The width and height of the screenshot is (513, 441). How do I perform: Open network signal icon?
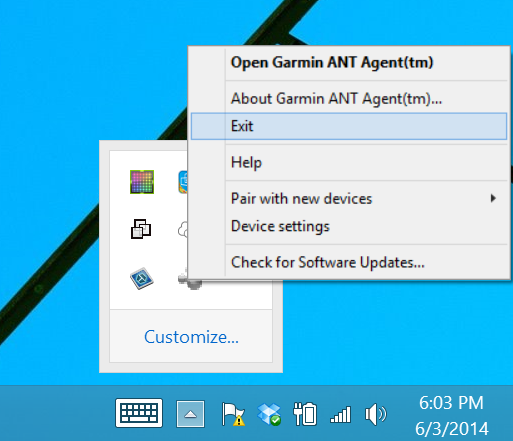click(x=340, y=415)
